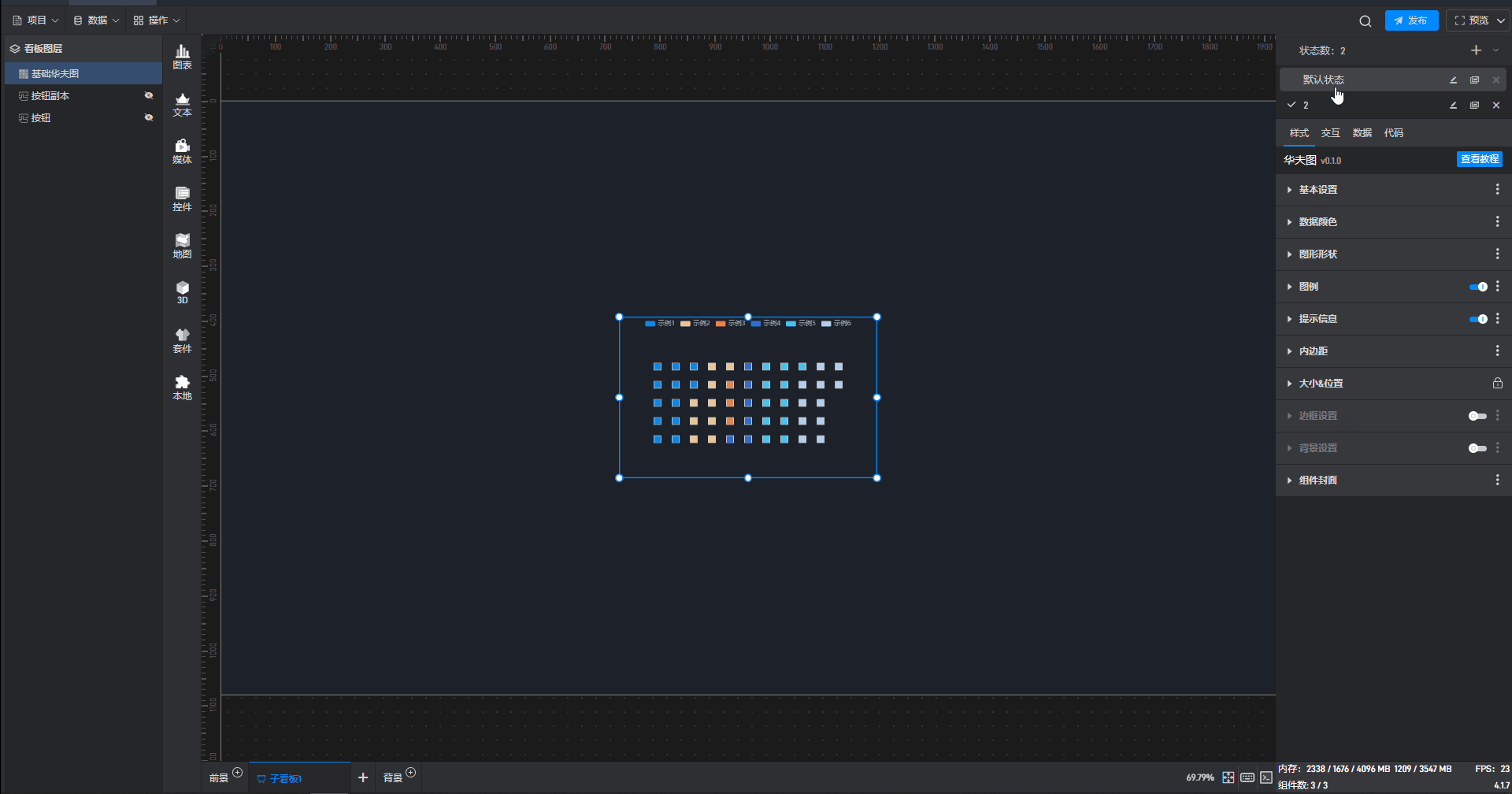Screen dimensions: 1512x794
Task: Enable the 边框设置 border switch
Action: [1477, 416]
